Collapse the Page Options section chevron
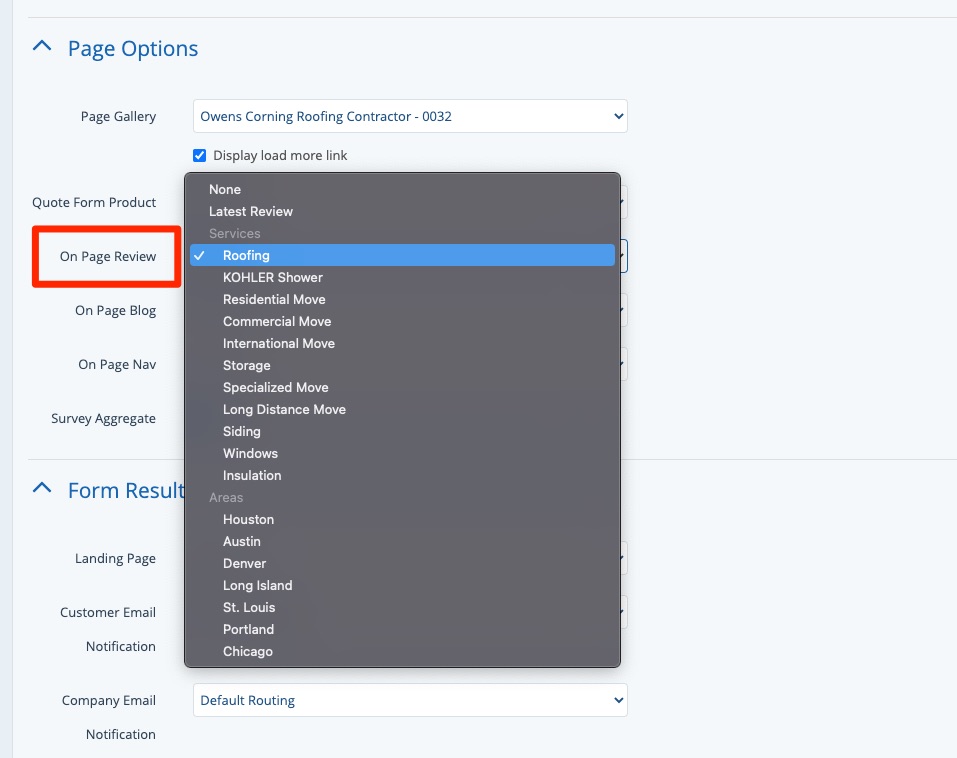 (42, 47)
